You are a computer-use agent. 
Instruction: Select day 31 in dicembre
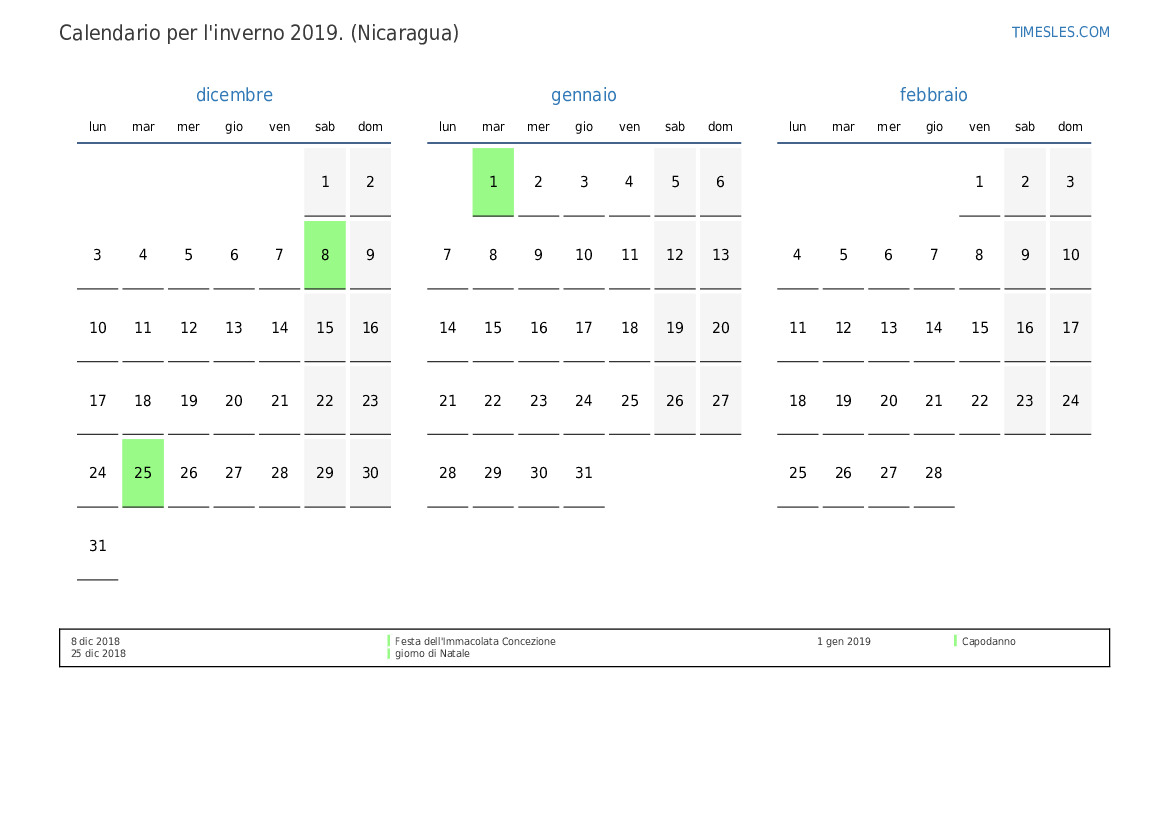tap(98, 546)
